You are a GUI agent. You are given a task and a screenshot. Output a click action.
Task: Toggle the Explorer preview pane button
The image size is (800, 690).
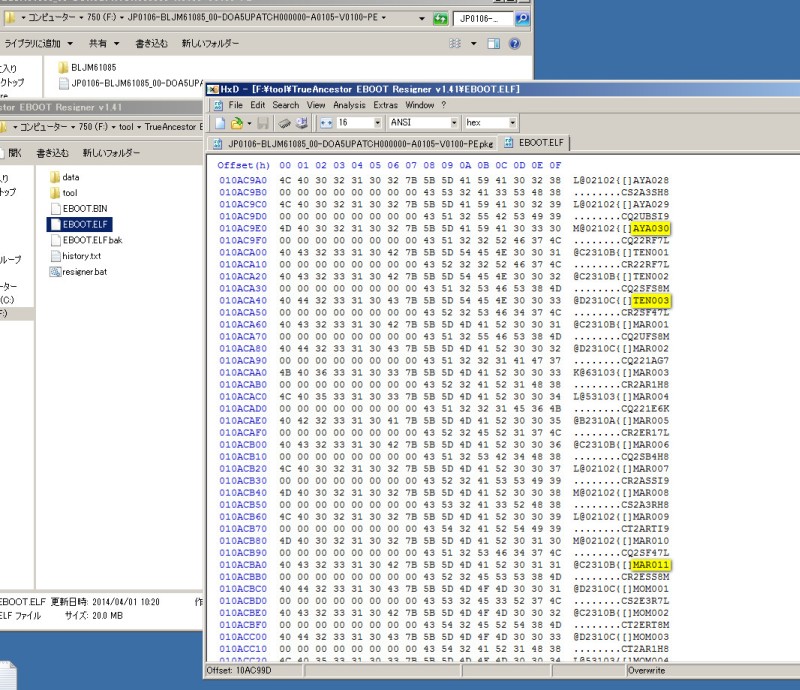(x=494, y=44)
